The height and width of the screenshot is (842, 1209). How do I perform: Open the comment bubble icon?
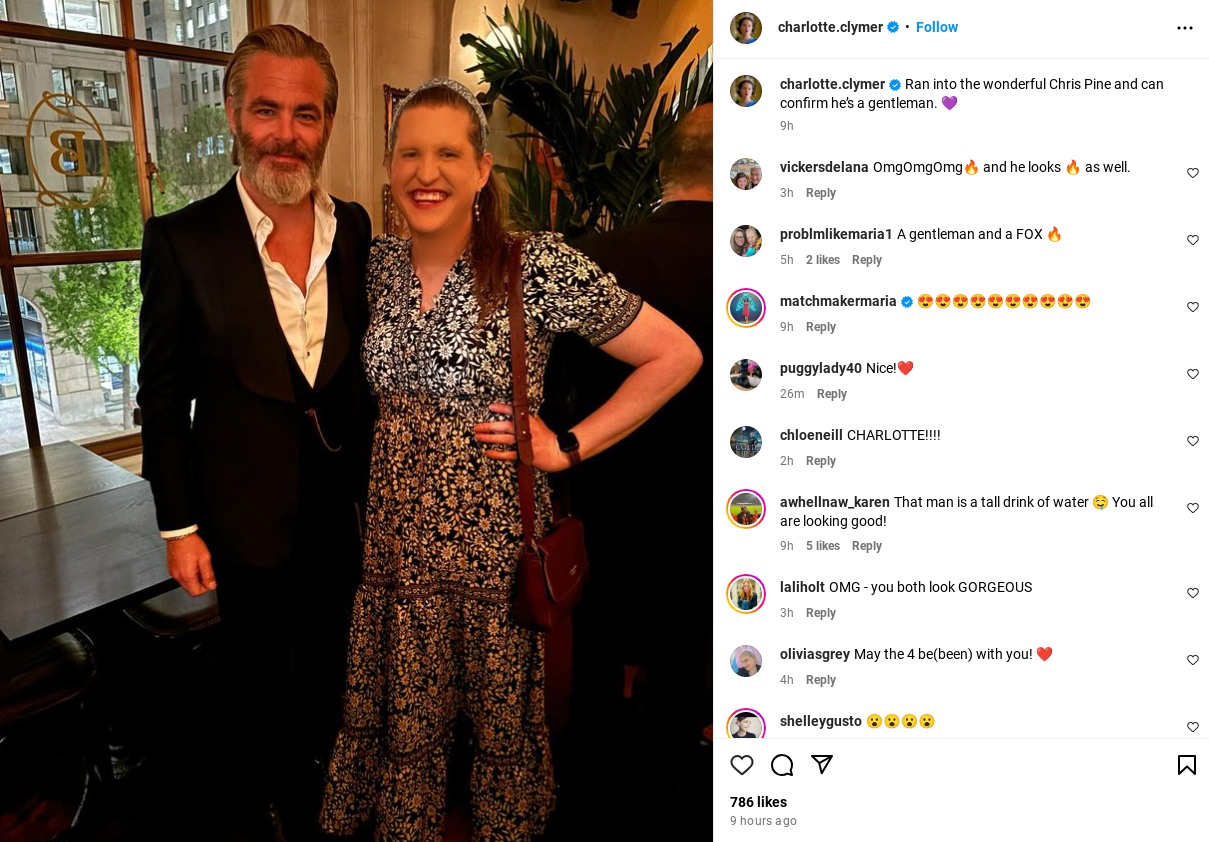click(x=782, y=765)
